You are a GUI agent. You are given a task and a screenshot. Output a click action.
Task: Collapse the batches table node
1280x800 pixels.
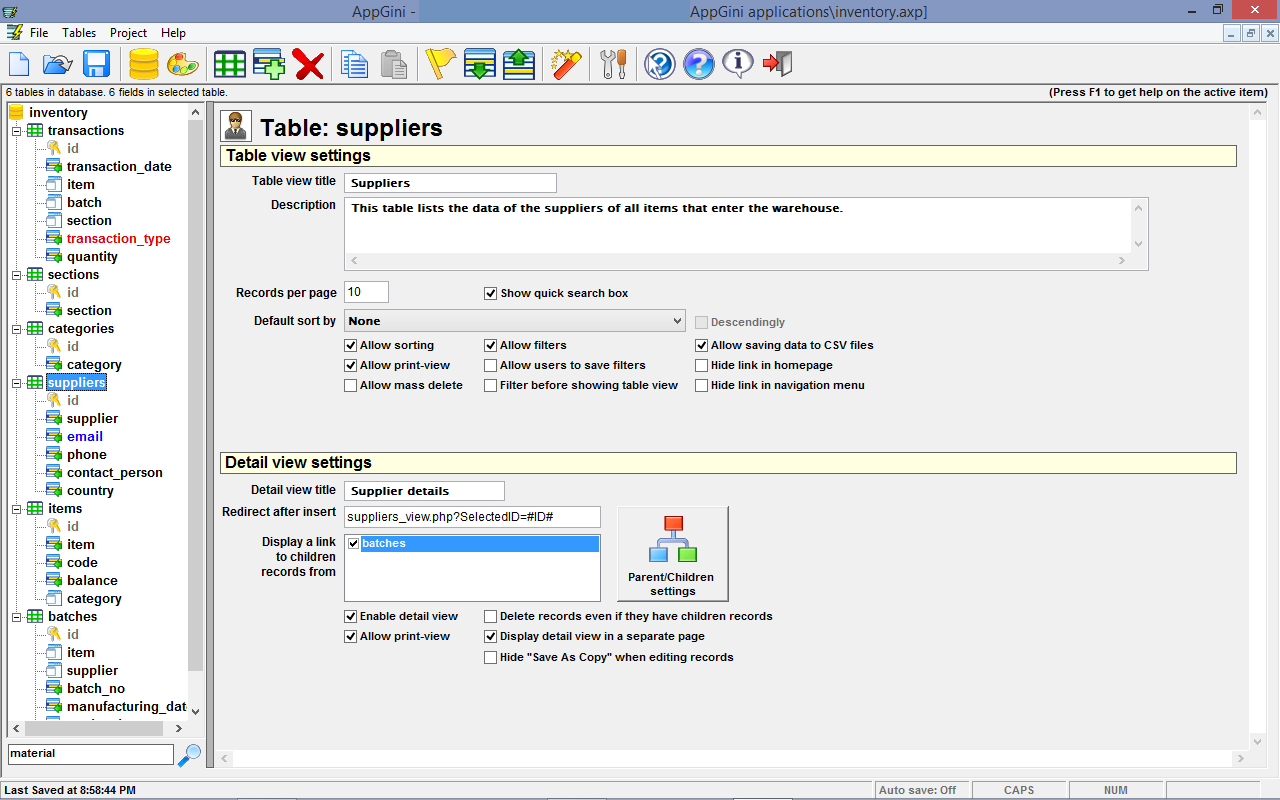tap(16, 617)
